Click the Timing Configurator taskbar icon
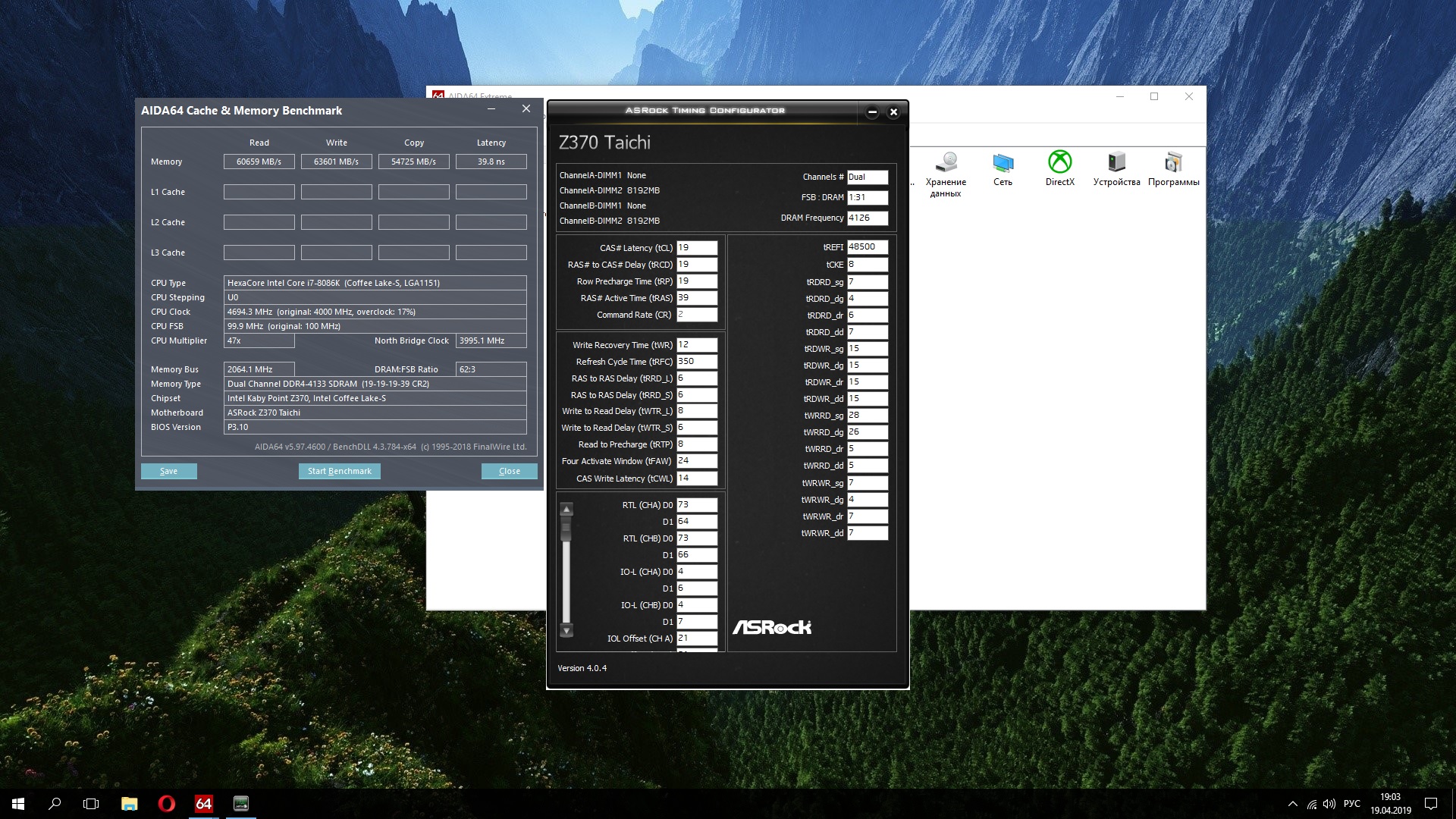 pyautogui.click(x=240, y=804)
